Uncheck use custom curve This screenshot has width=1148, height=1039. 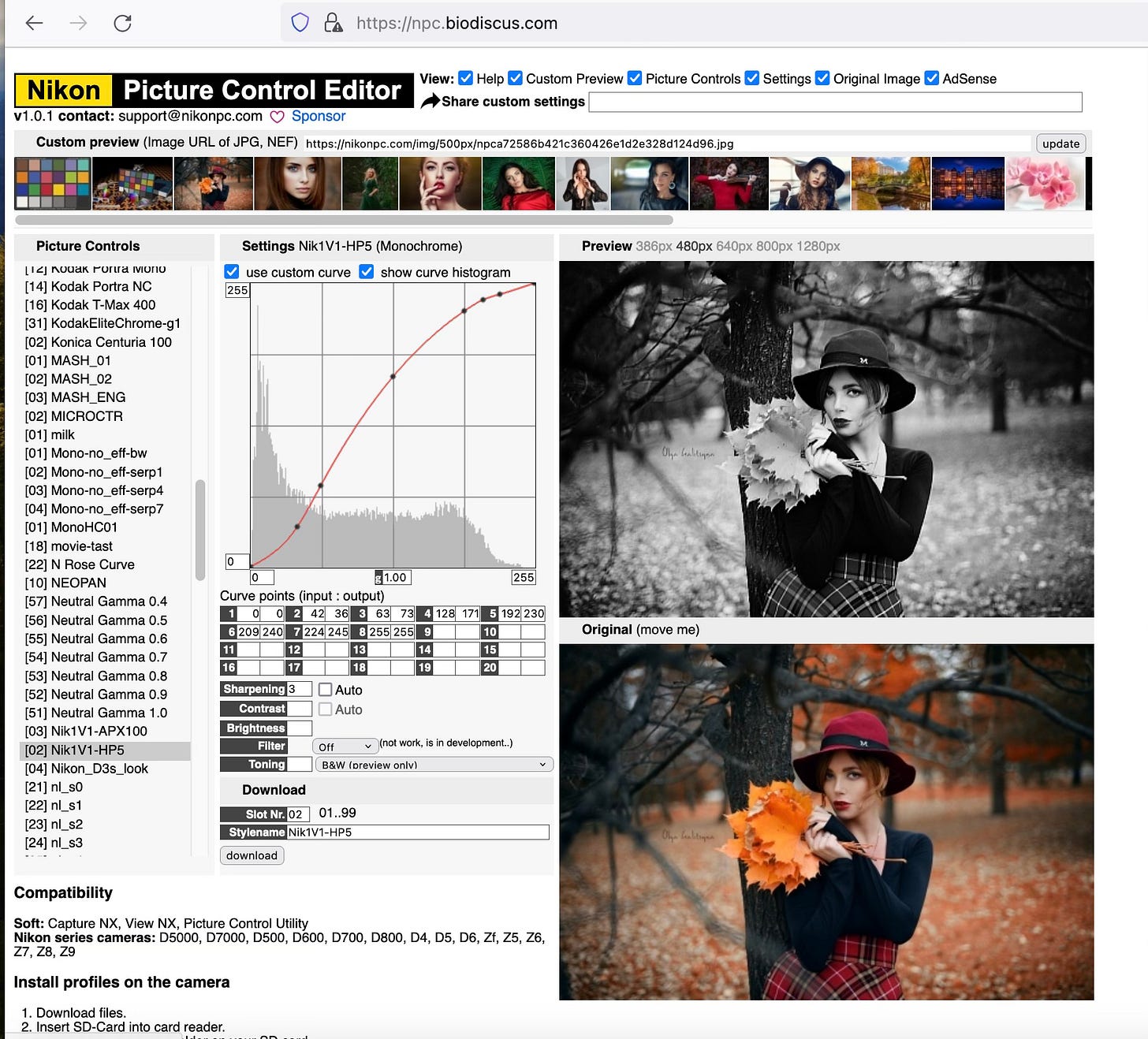tap(232, 272)
